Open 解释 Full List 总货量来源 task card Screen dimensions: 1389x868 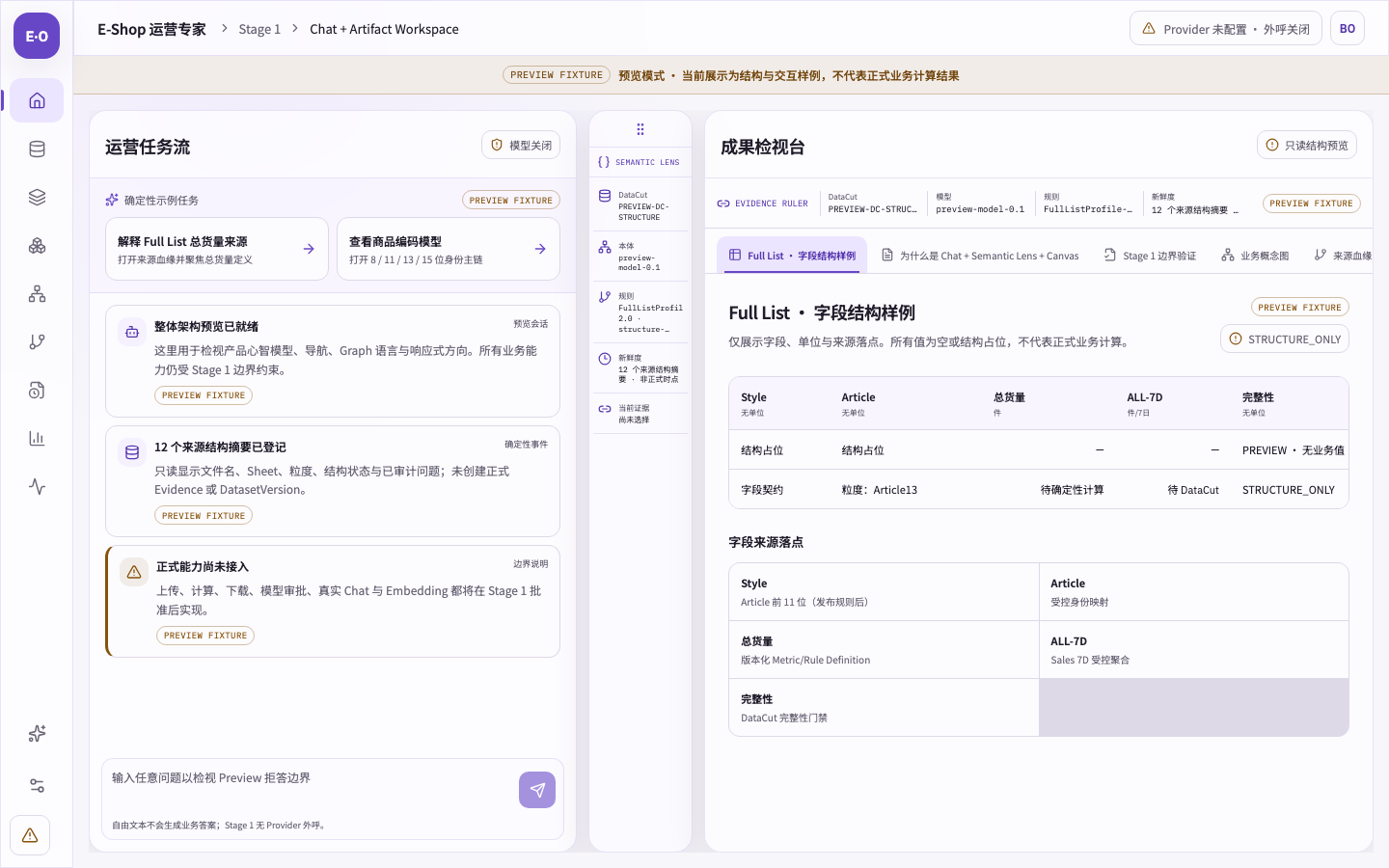[x=217, y=249]
